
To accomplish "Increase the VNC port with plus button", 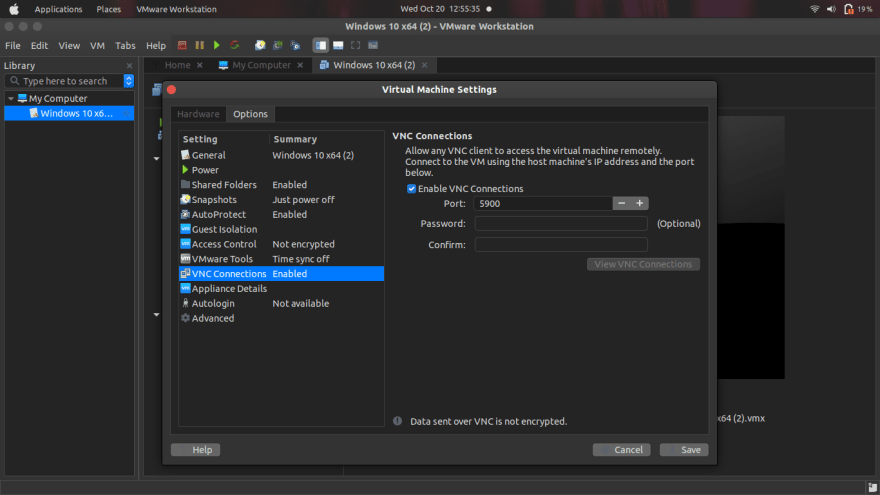I will click(x=639, y=203).
